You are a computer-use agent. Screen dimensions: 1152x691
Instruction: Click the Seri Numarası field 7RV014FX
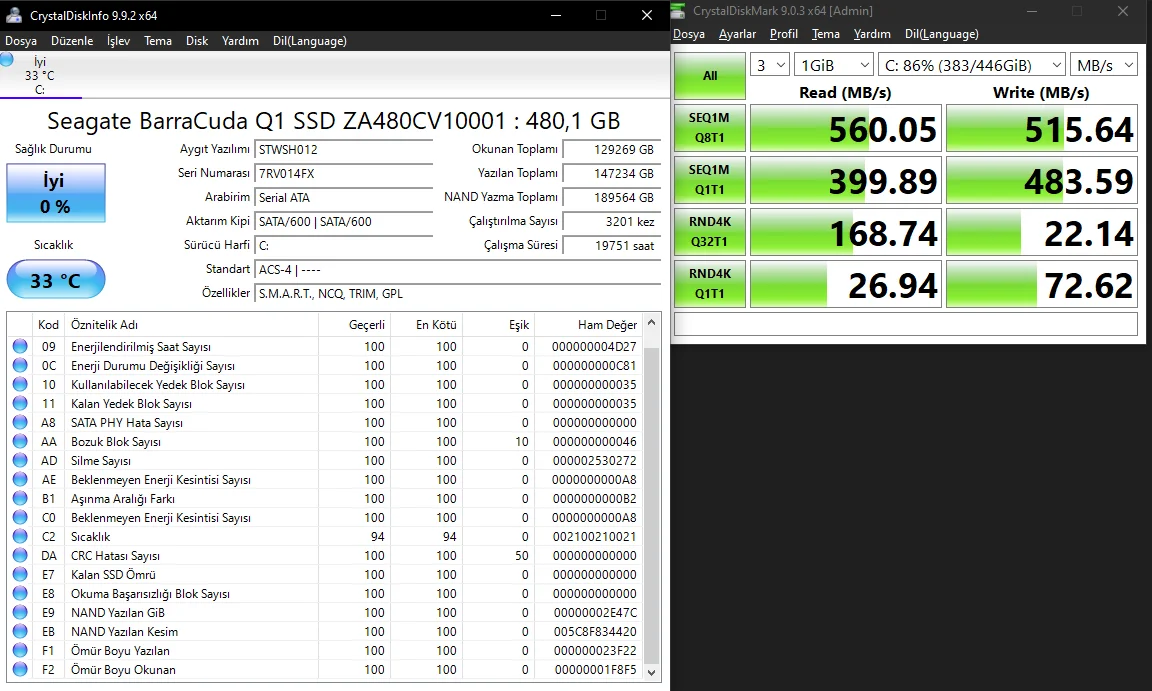(344, 174)
